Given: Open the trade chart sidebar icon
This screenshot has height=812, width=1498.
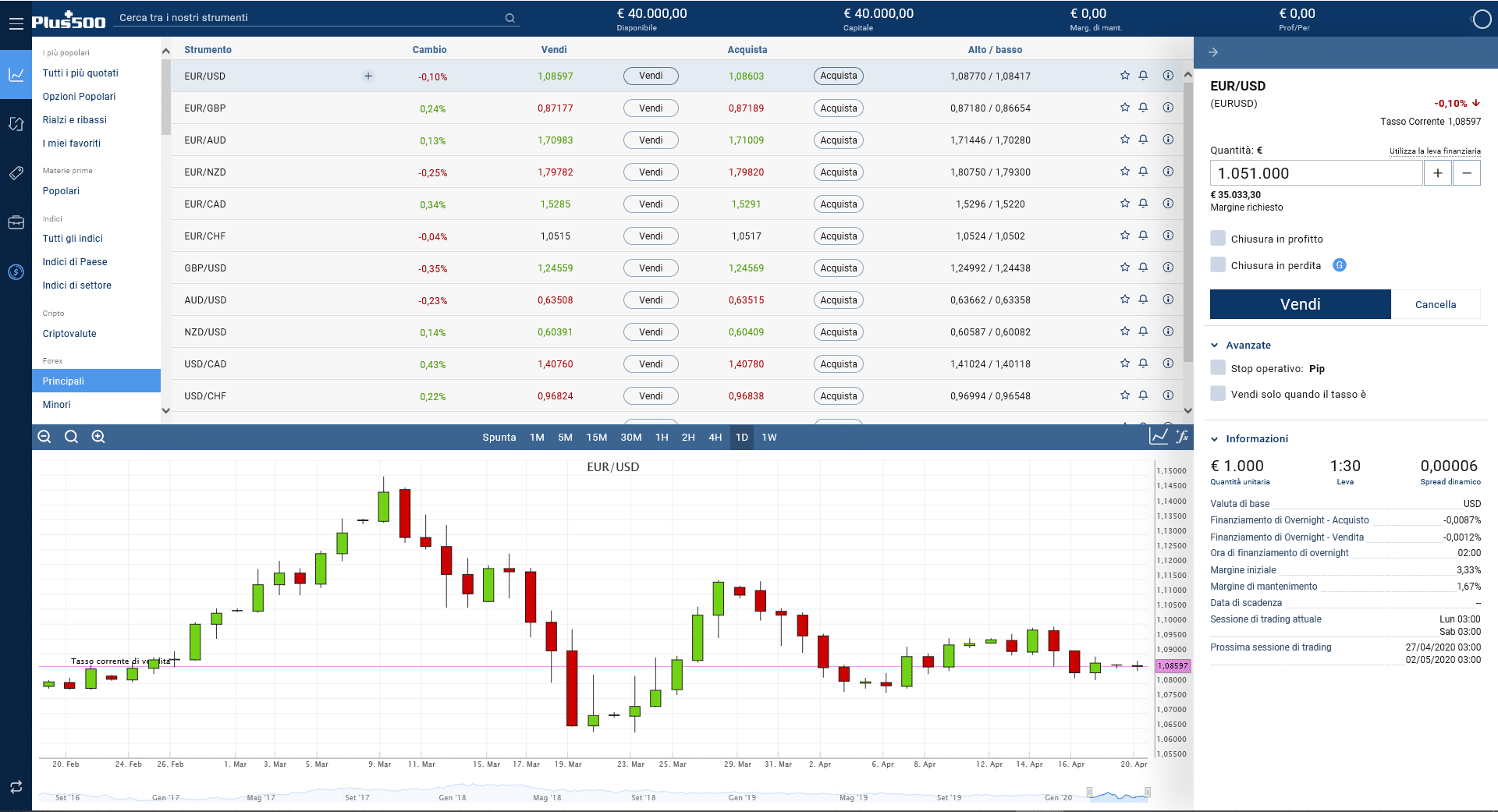Looking at the screenshot, I should [16, 75].
